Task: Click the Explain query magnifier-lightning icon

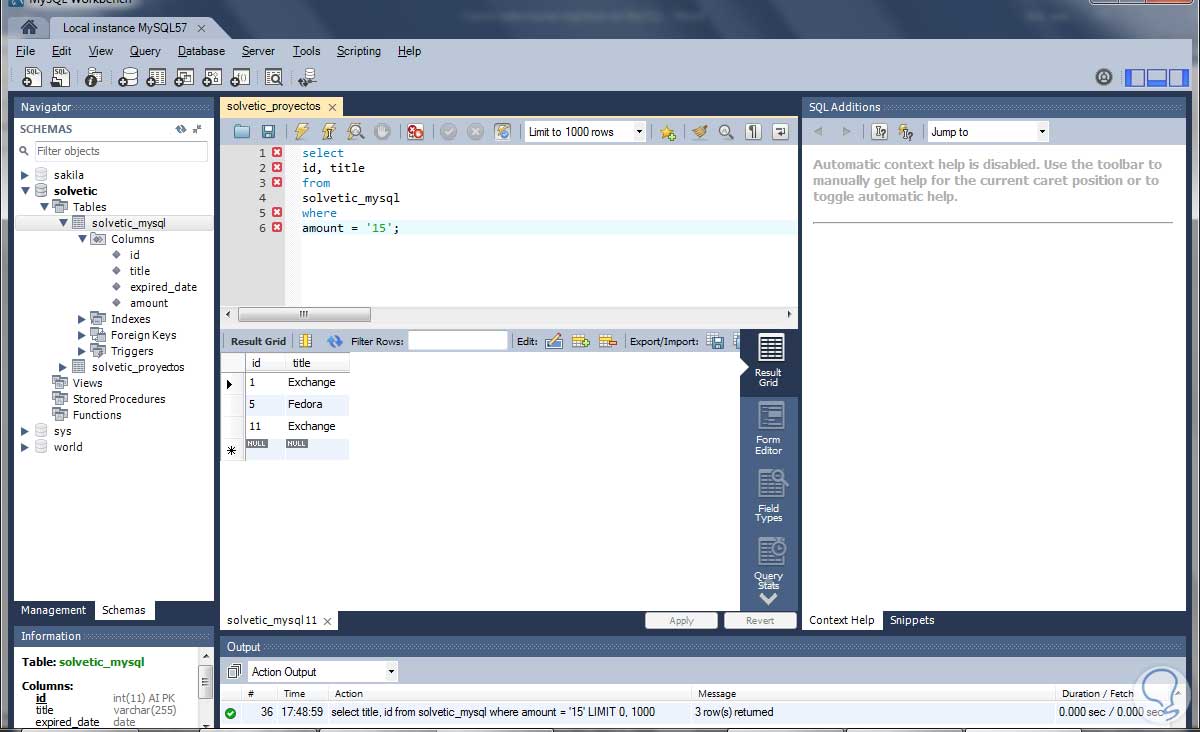Action: (x=355, y=132)
